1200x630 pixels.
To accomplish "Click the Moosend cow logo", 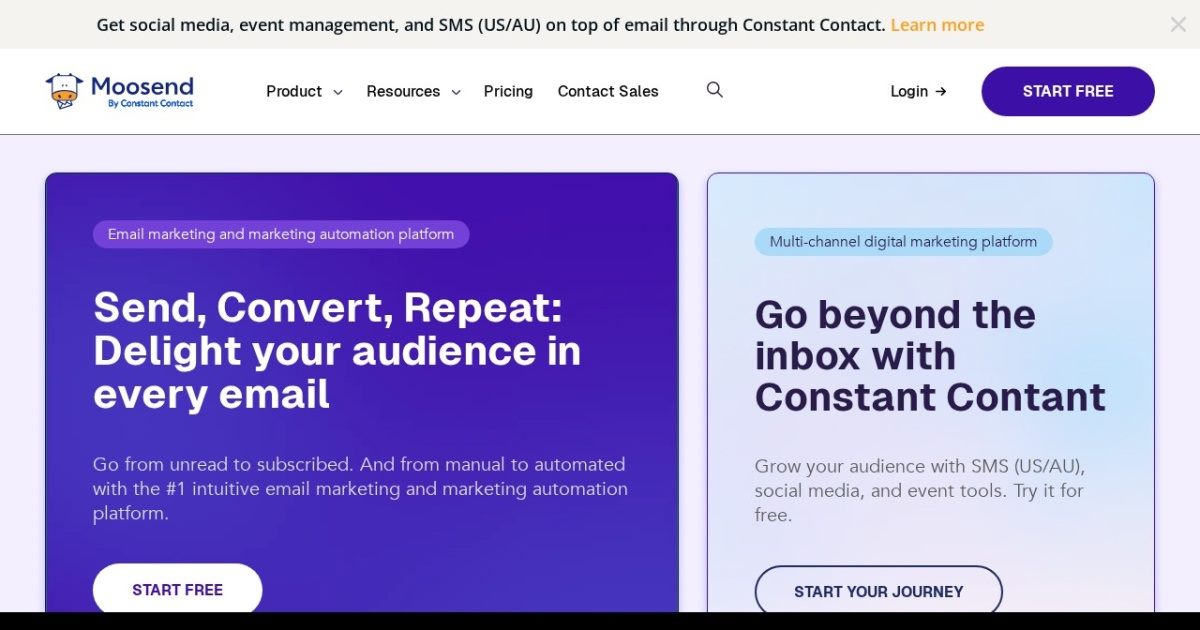I will 119,91.
